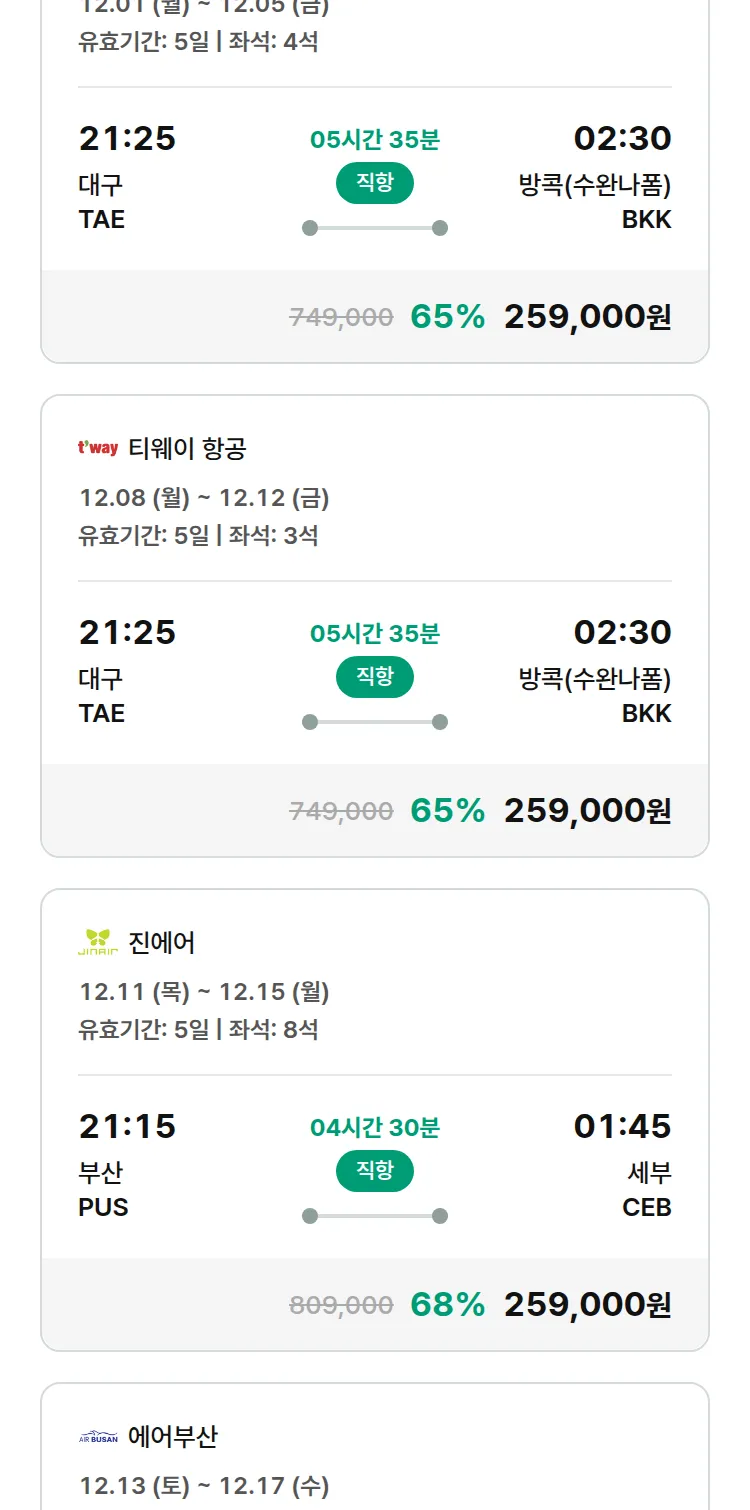This screenshot has width=750, height=1510.
Task: Select the 12.08 (월) ~ 12.12 (금) date range
Action: click(x=204, y=498)
